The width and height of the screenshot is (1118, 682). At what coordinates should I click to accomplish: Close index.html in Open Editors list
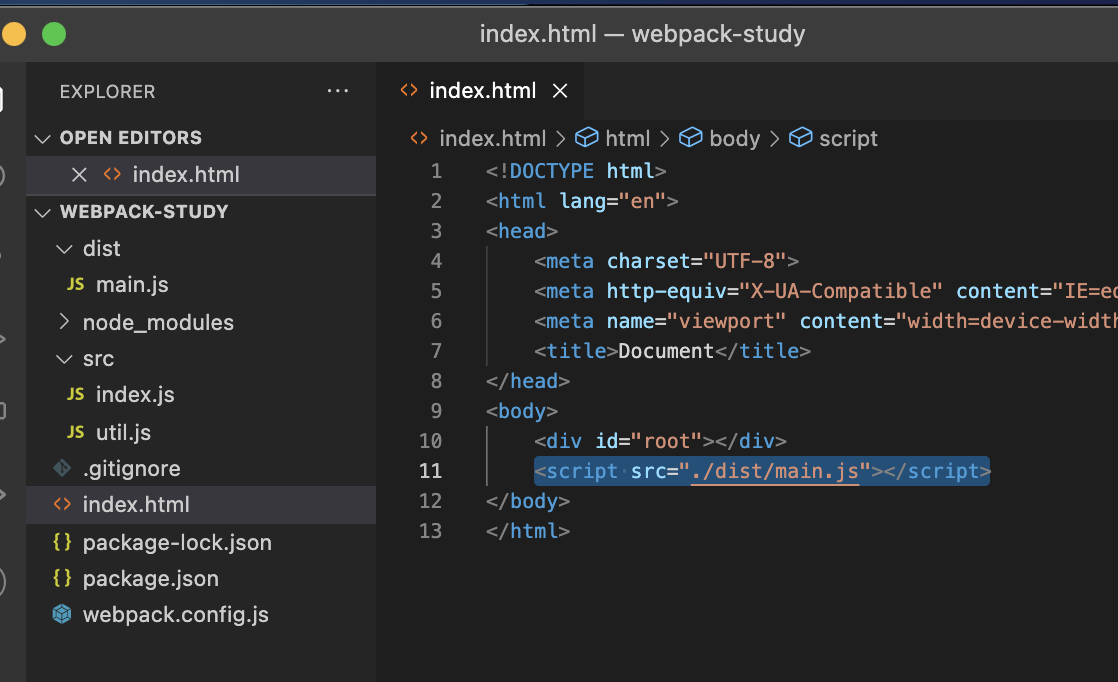pyautogui.click(x=79, y=175)
